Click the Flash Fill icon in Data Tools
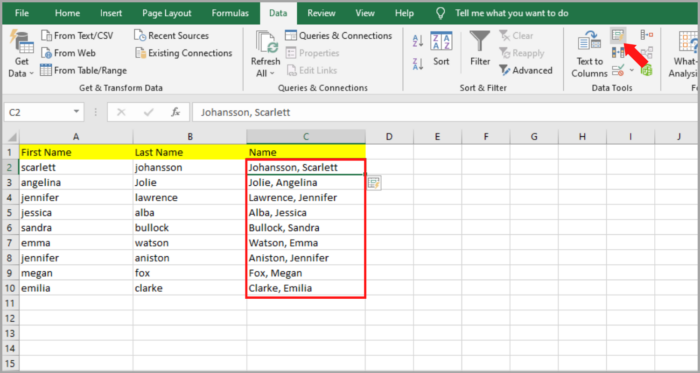 618,35
